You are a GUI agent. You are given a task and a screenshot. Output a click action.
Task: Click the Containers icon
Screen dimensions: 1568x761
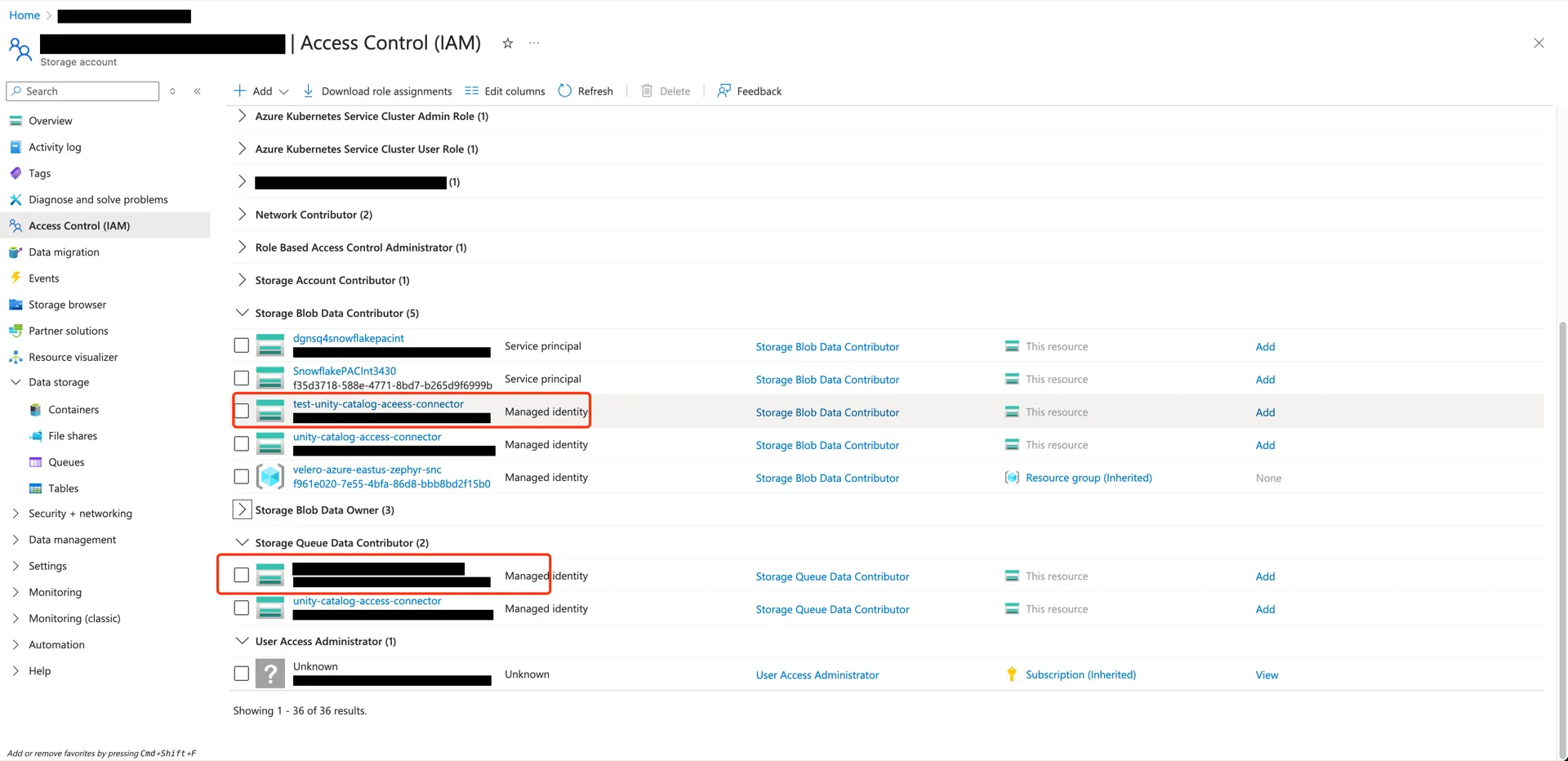(x=35, y=410)
